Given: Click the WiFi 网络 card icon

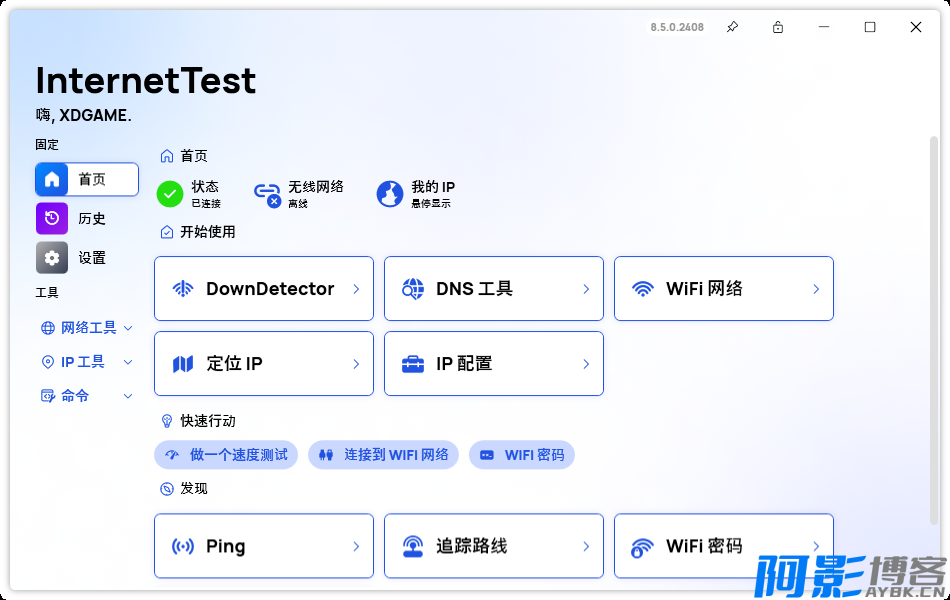Looking at the screenshot, I should pyautogui.click(x=643, y=289).
